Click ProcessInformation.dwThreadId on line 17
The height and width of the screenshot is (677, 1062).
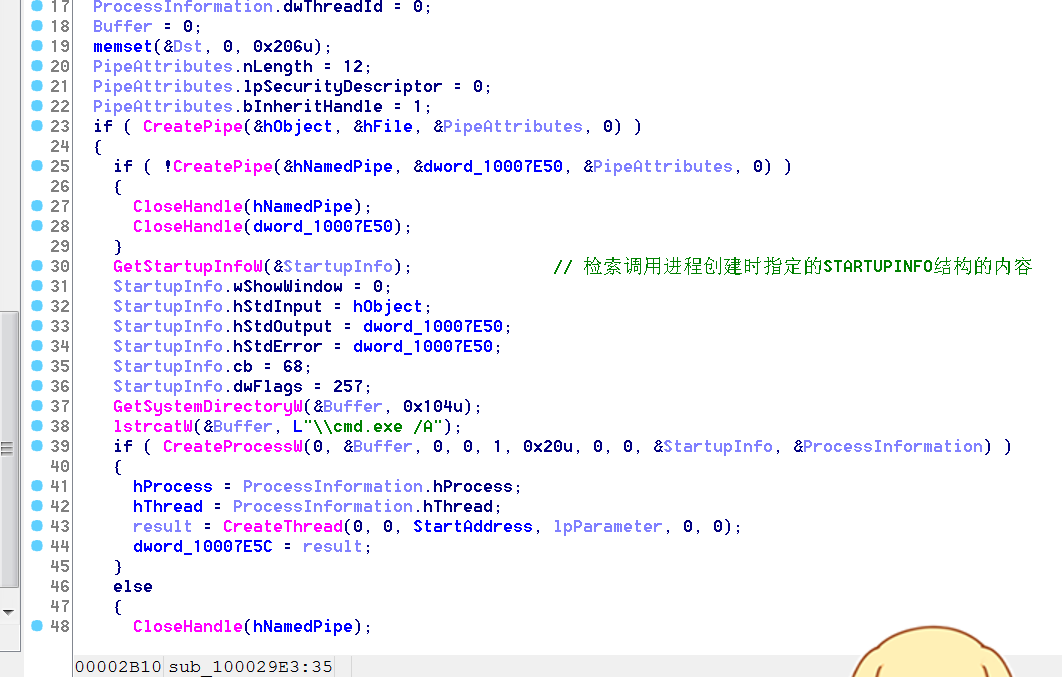click(238, 7)
